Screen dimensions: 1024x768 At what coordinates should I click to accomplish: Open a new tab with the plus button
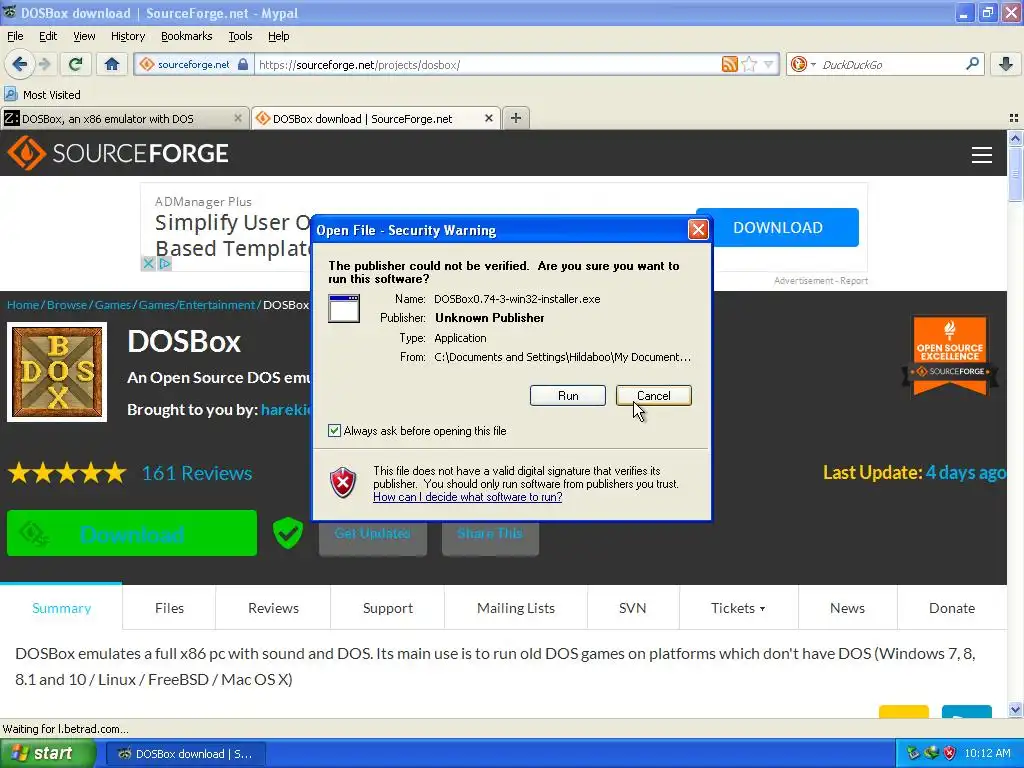pyautogui.click(x=516, y=118)
